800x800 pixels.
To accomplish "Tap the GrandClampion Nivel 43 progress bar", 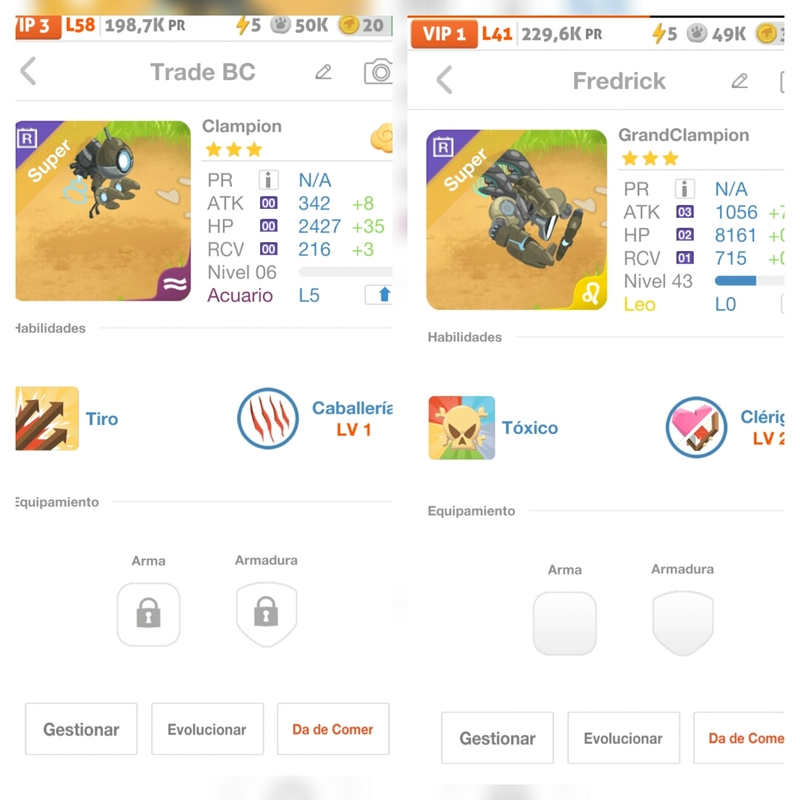I will tap(749, 281).
